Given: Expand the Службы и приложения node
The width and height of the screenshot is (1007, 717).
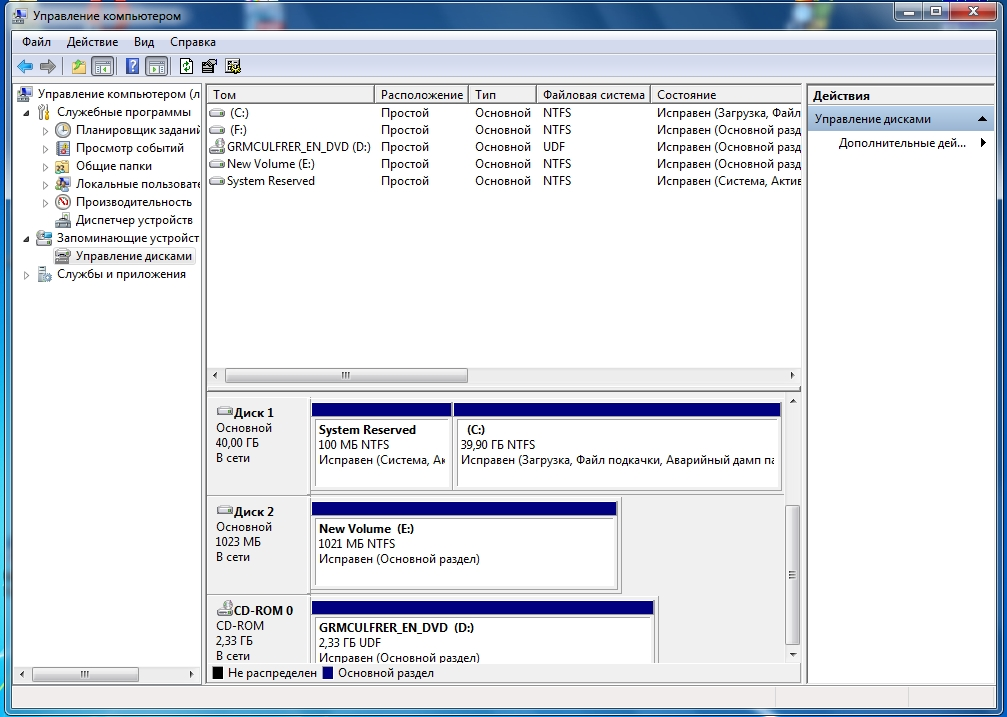Looking at the screenshot, I should click(x=27, y=275).
